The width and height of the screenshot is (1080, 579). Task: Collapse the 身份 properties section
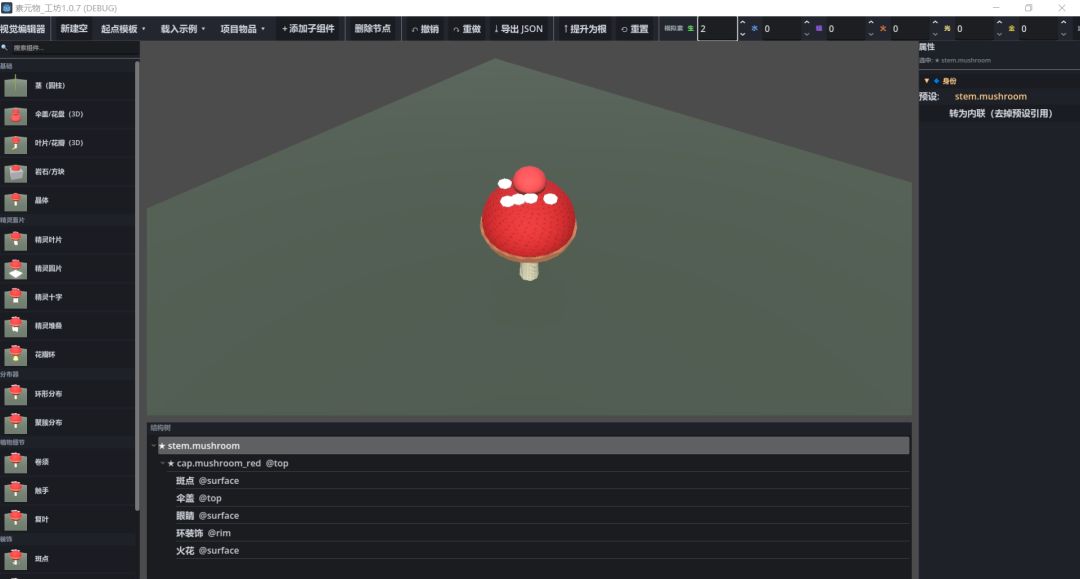926,81
